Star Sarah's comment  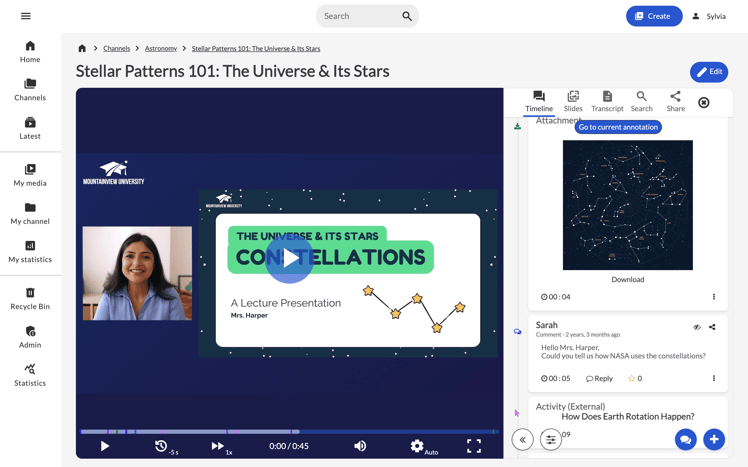point(631,379)
